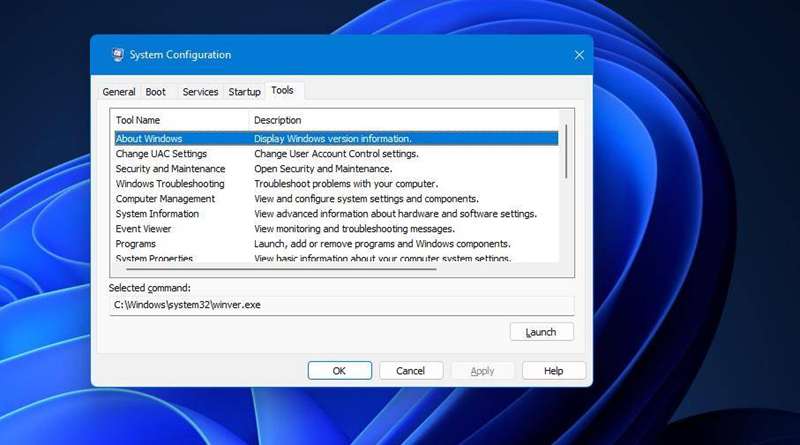Switch to the General tab

click(118, 92)
